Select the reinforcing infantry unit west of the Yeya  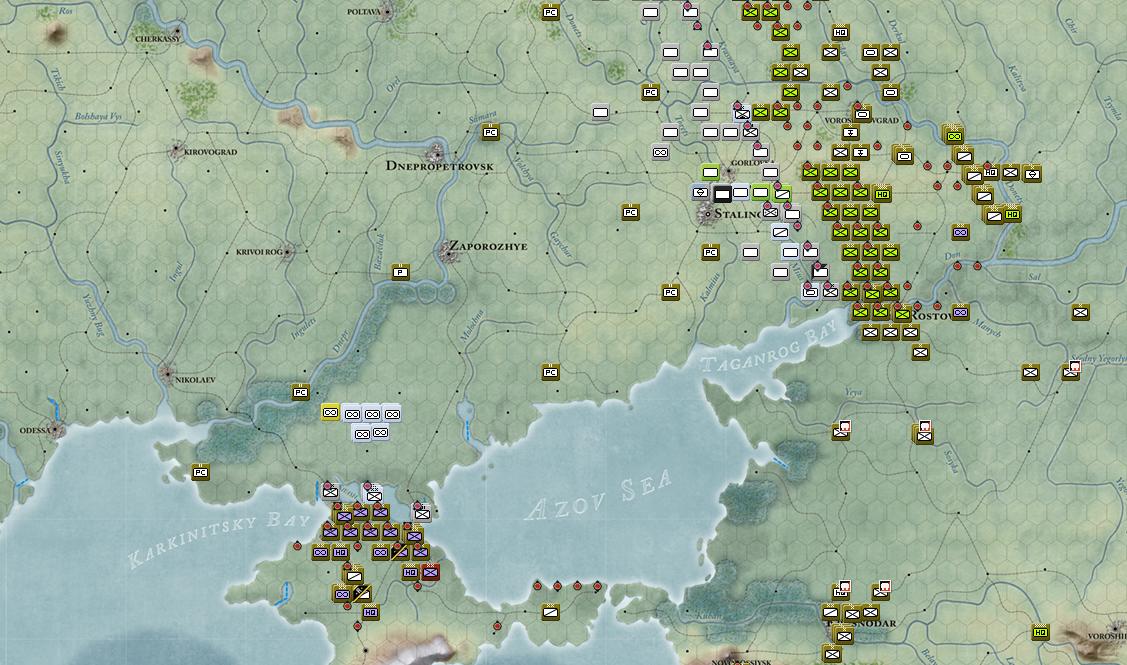pyautogui.click(x=841, y=432)
